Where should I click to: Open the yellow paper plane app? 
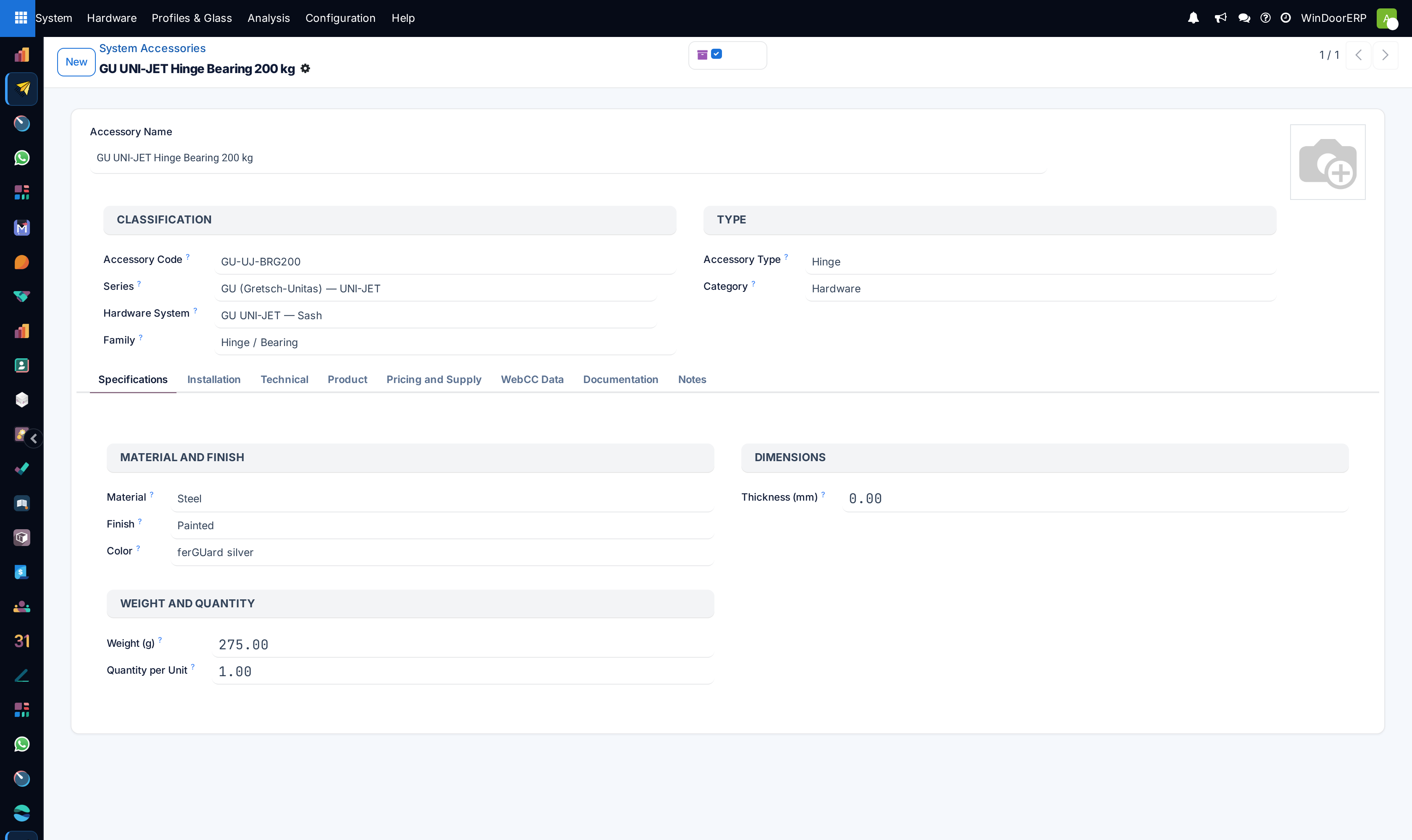[21, 89]
